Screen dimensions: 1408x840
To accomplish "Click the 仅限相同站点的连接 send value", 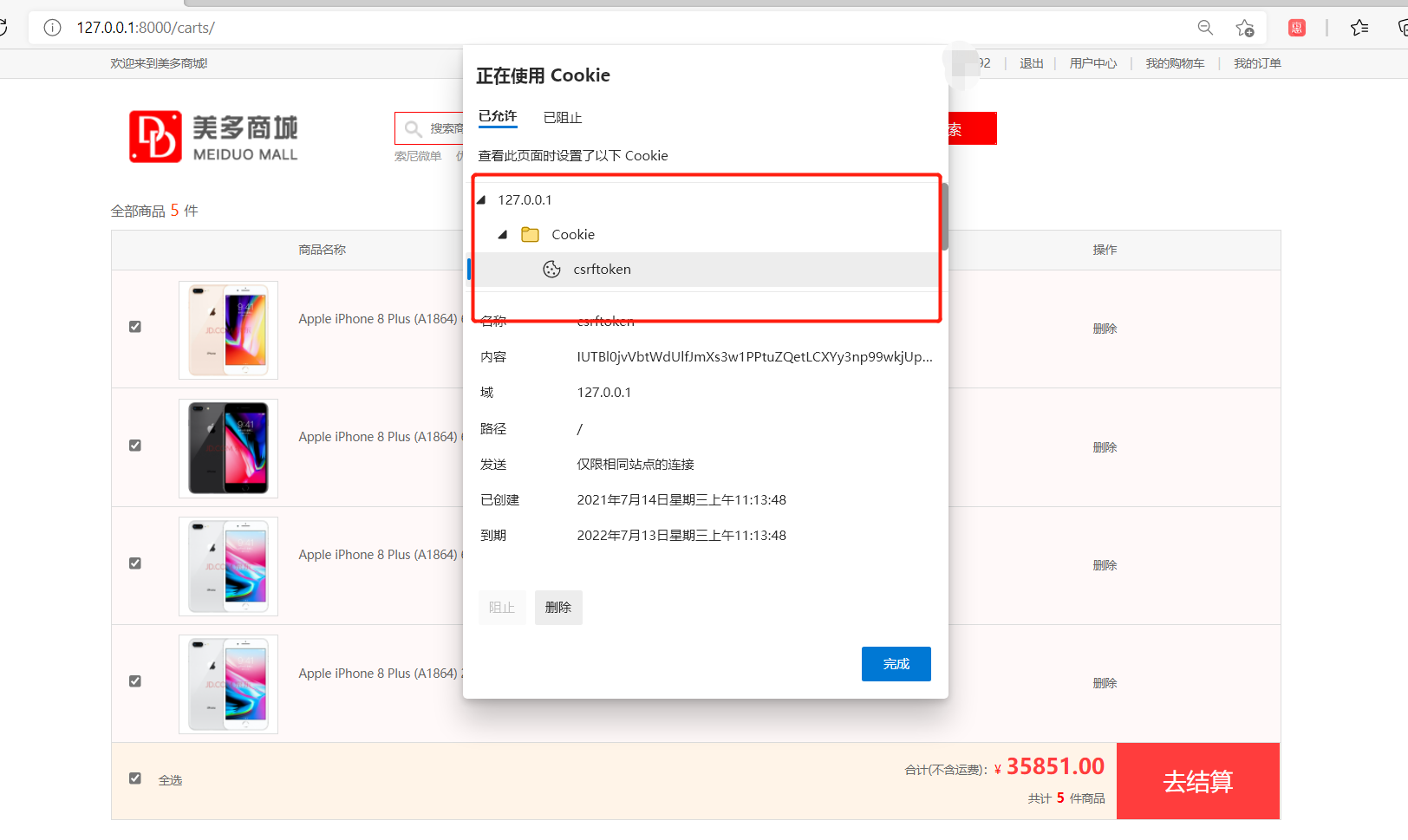I will (x=636, y=465).
